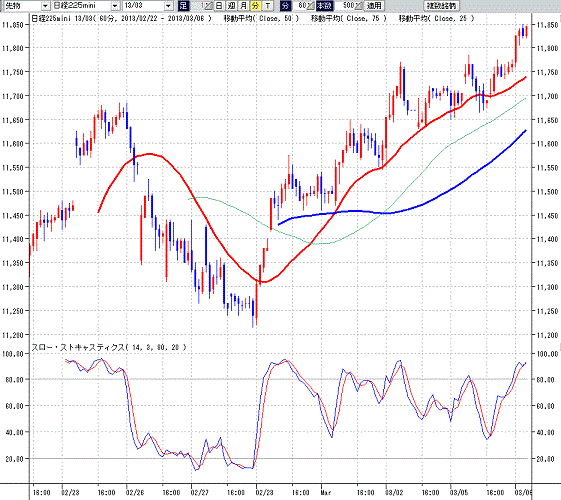This screenshot has height=500, width=561.
Task: Click the minutes field showing 60
Action: pyautogui.click(x=299, y=6)
